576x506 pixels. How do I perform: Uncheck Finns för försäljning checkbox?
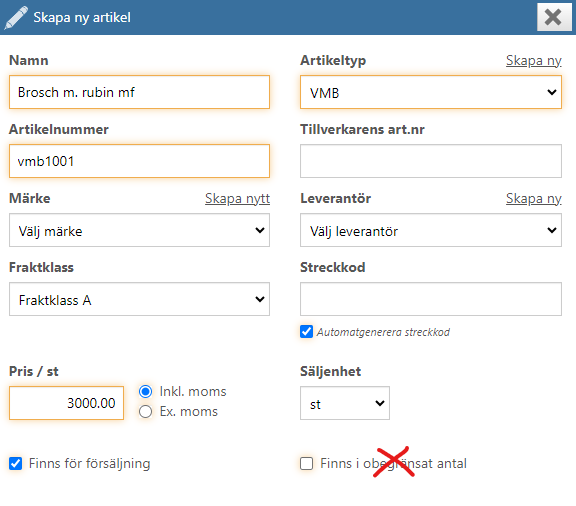pos(15,463)
